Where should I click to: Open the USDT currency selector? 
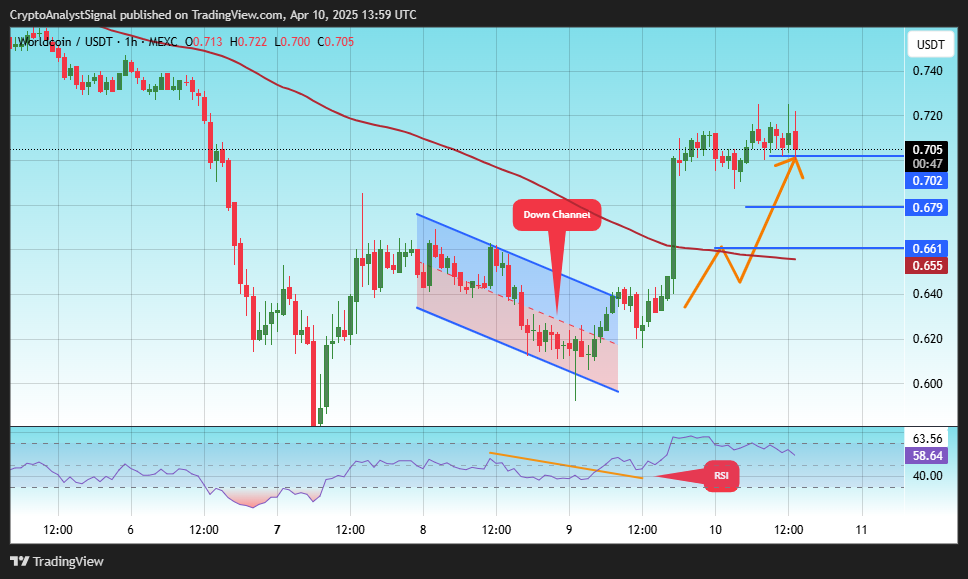930,44
